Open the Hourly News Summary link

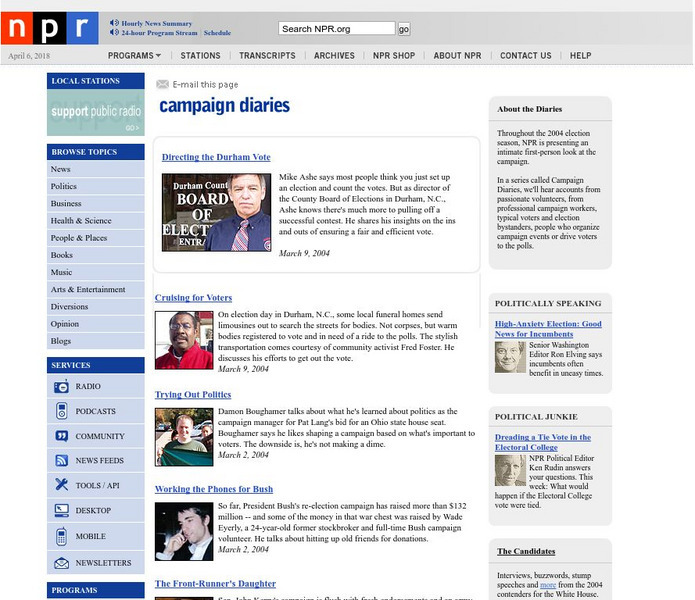[x=157, y=23]
